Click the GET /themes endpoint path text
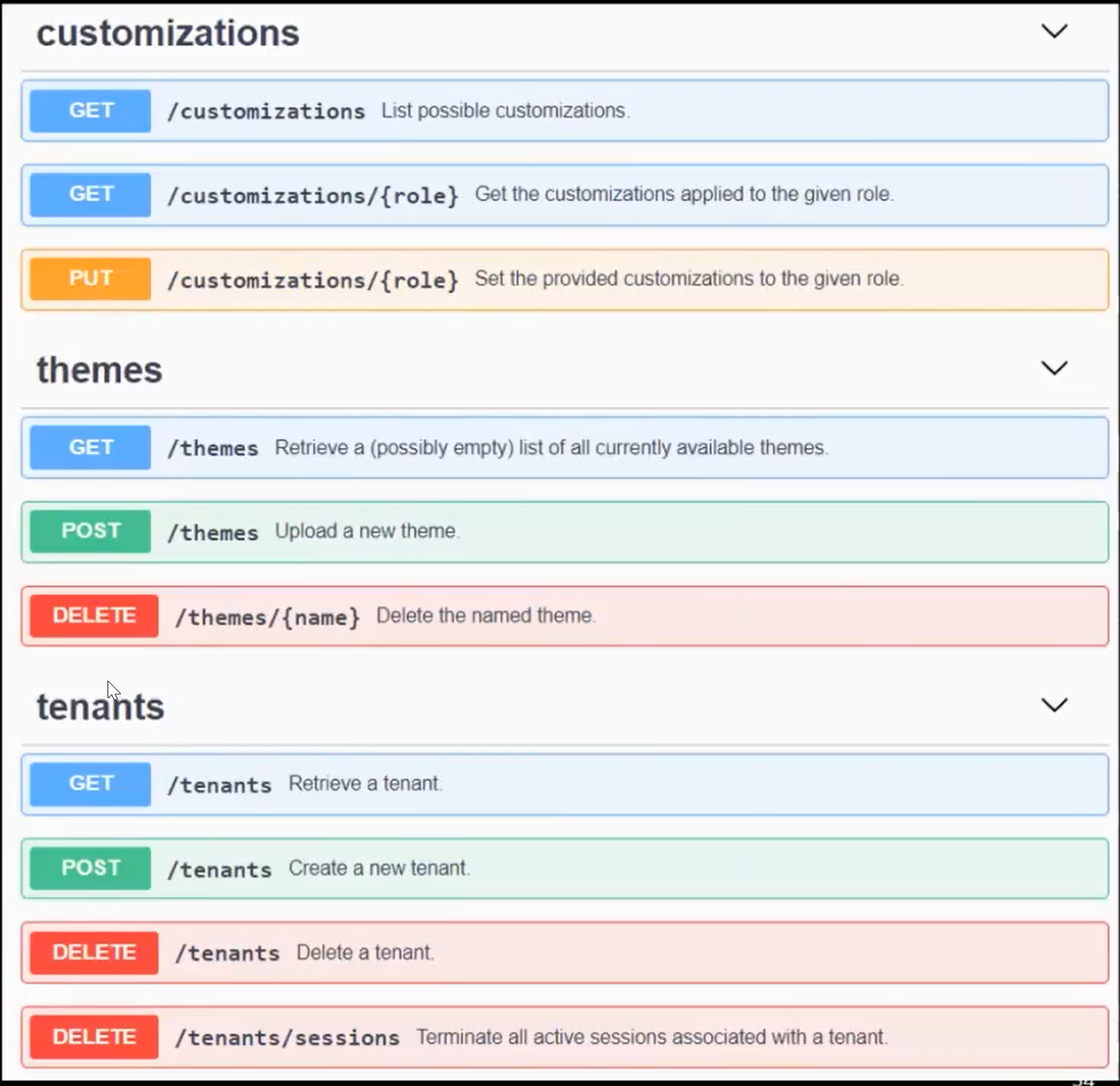This screenshot has width=1120, height=1086. click(x=212, y=447)
